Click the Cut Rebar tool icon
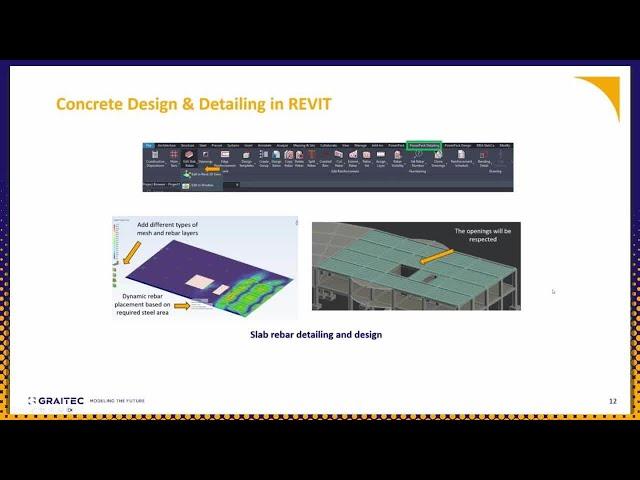 coord(339,155)
